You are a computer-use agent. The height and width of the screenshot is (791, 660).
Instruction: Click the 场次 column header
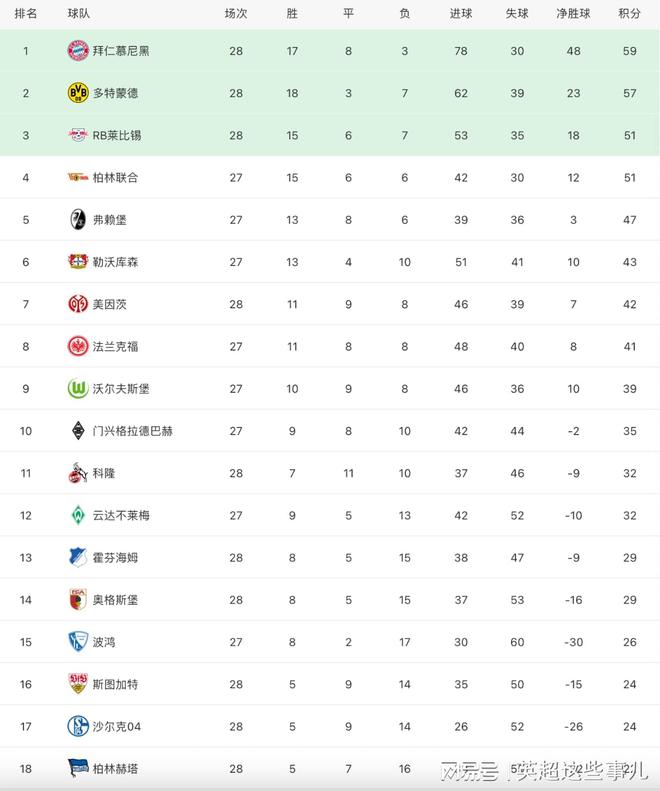coord(236,14)
